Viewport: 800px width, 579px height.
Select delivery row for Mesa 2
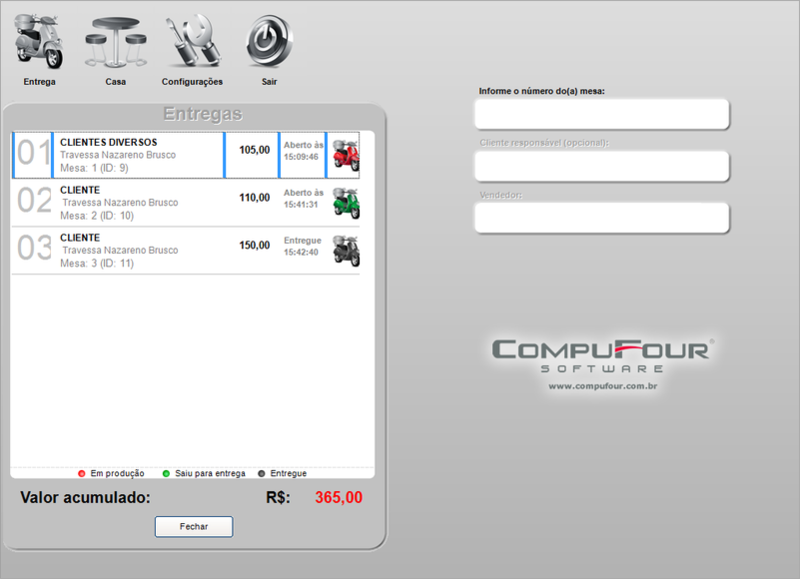[138, 202]
